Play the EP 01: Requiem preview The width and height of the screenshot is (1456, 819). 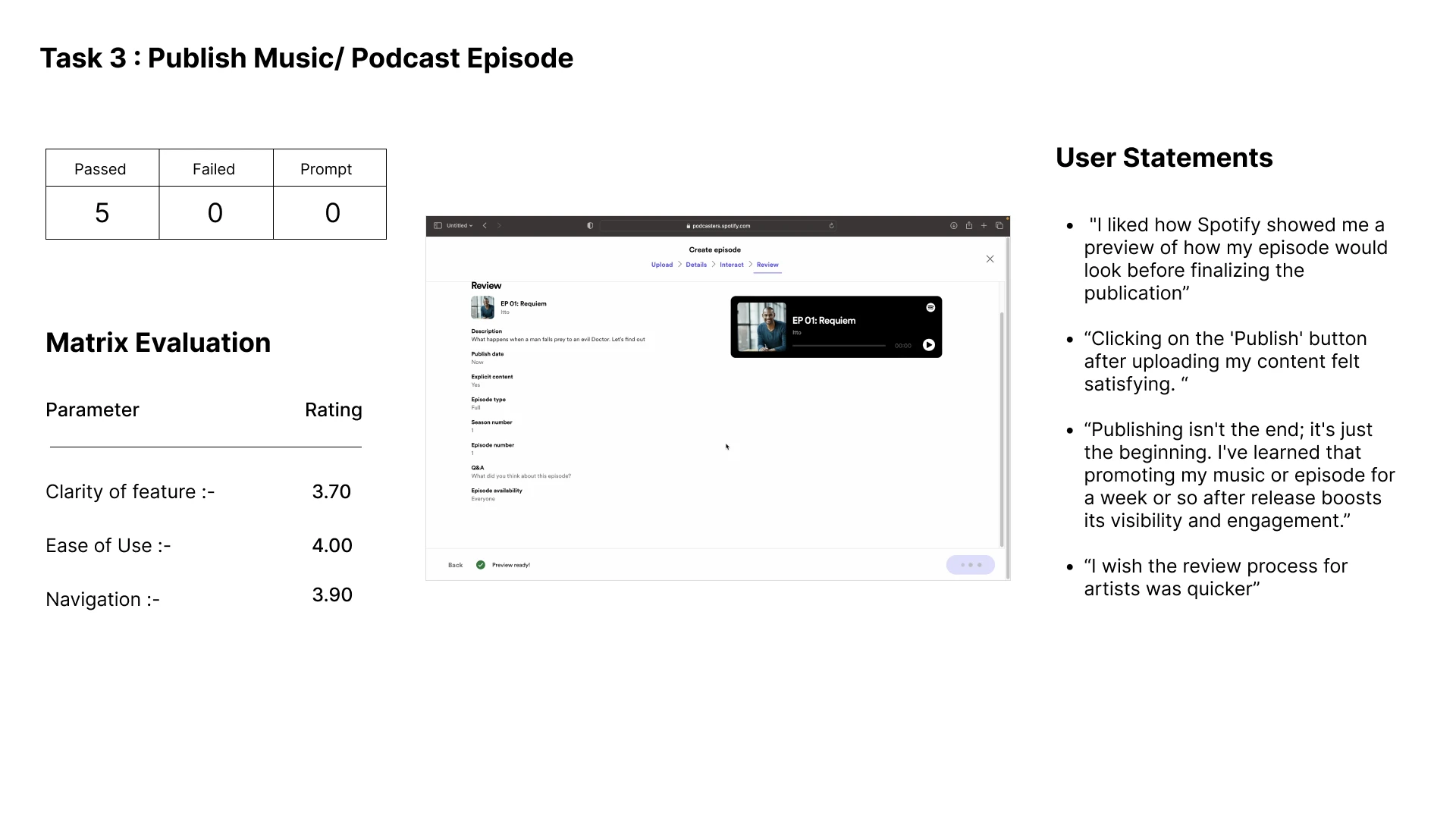[x=928, y=345]
